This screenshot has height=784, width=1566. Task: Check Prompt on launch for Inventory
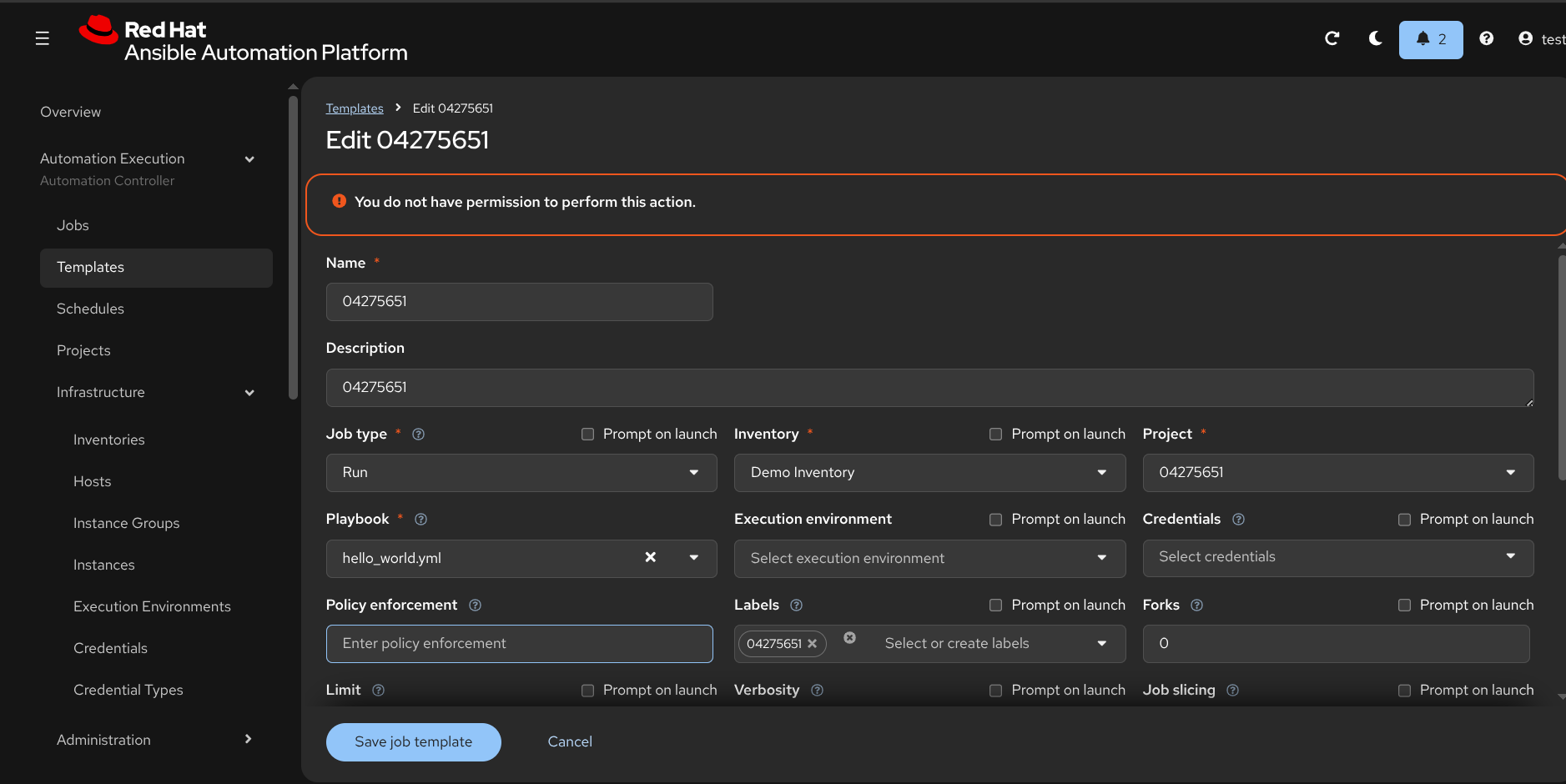click(995, 434)
